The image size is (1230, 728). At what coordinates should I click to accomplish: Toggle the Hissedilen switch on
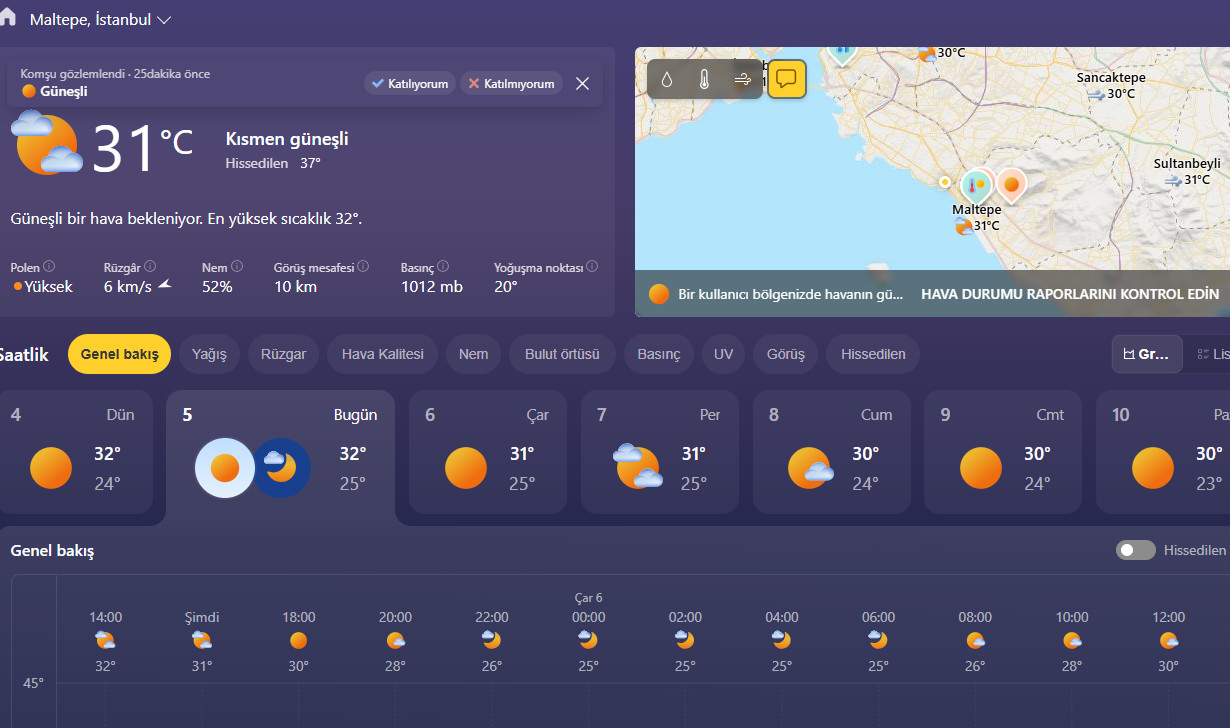(1135, 550)
